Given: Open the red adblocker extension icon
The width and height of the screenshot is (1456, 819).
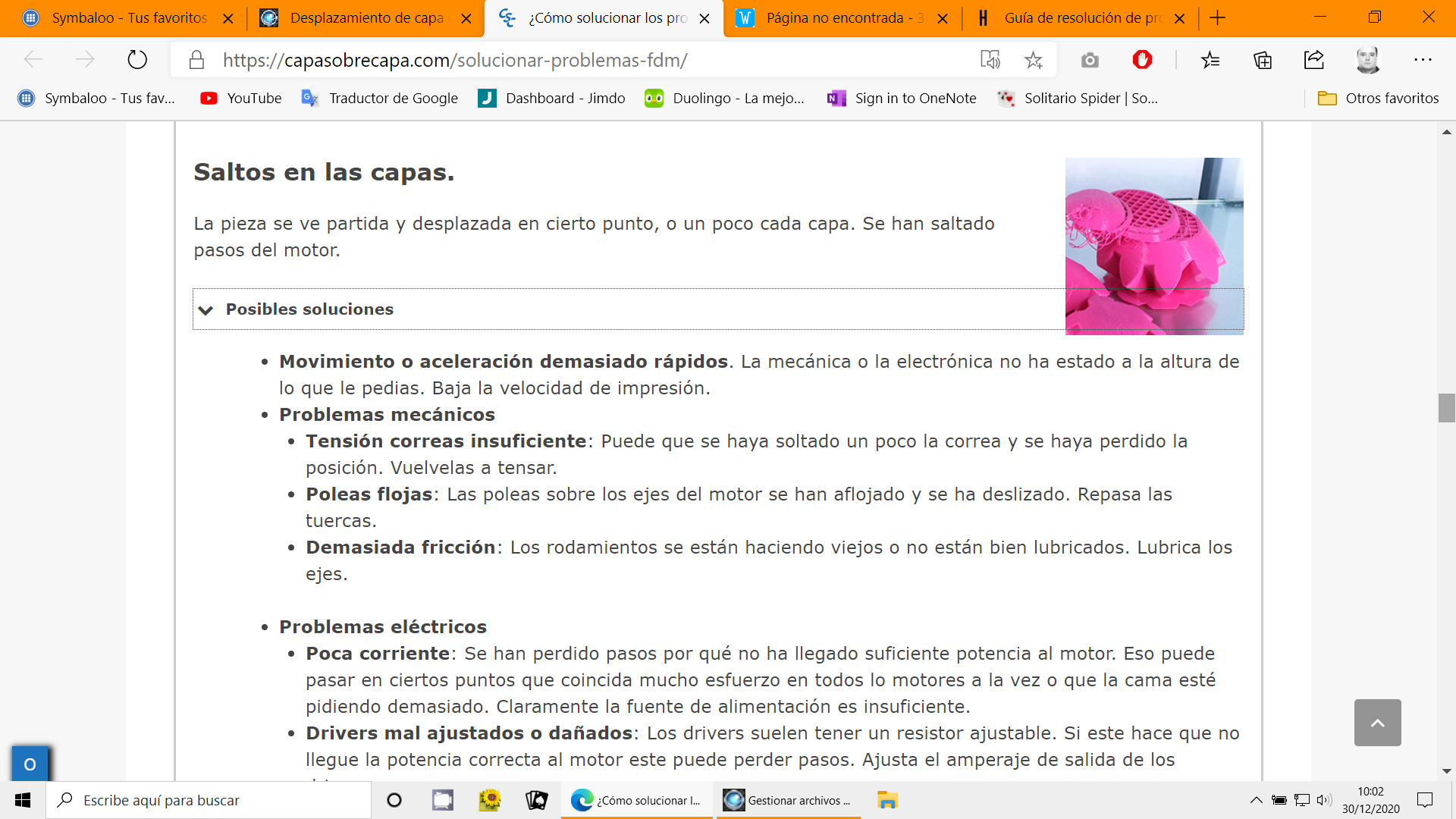Looking at the screenshot, I should click(x=1142, y=60).
